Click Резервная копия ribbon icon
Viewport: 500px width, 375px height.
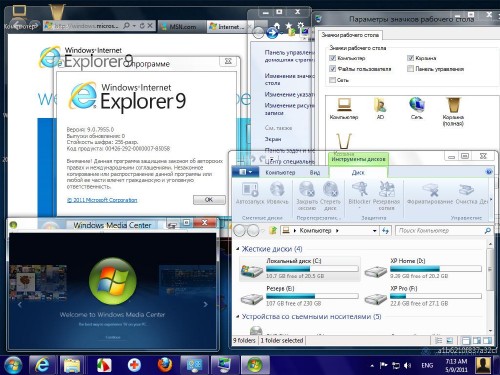pyautogui.click(x=386, y=196)
